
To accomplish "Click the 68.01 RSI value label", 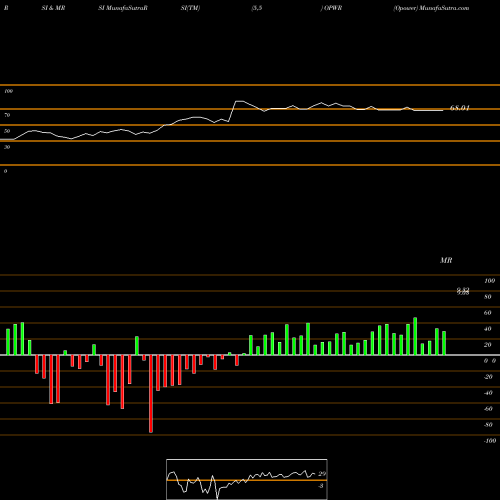I will [x=459, y=108].
